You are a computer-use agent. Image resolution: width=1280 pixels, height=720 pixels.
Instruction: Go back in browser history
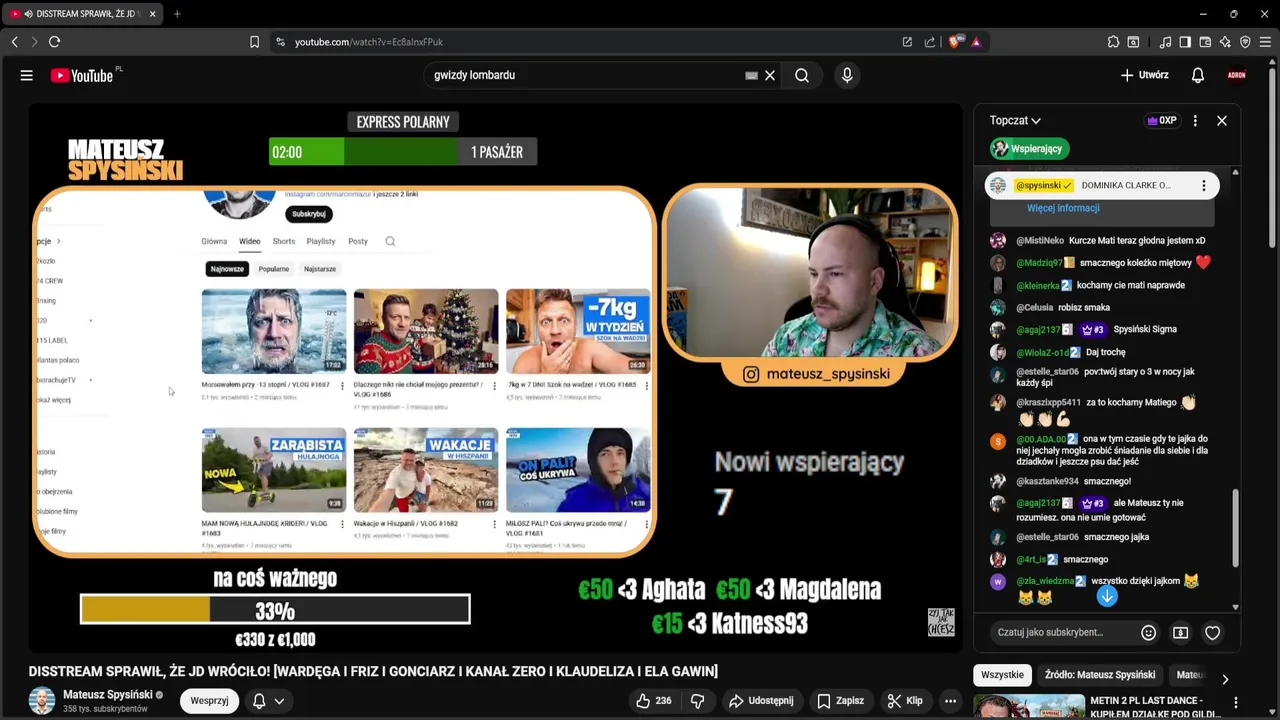[15, 42]
